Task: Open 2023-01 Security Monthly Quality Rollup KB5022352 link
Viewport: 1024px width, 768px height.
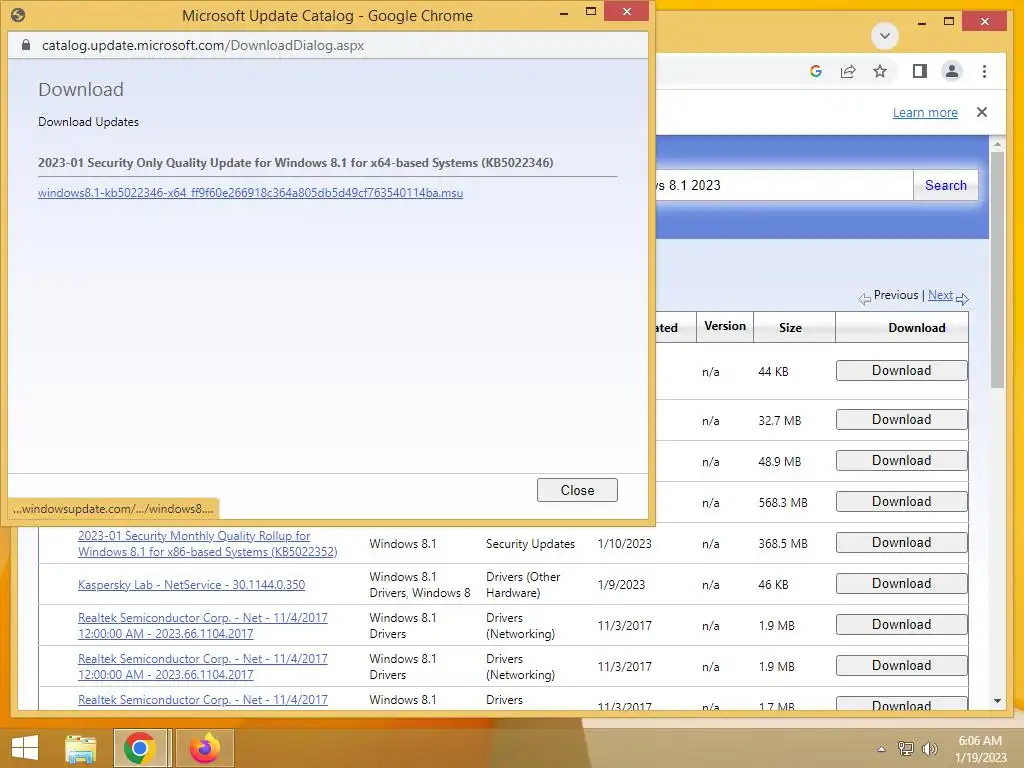Action: point(208,543)
